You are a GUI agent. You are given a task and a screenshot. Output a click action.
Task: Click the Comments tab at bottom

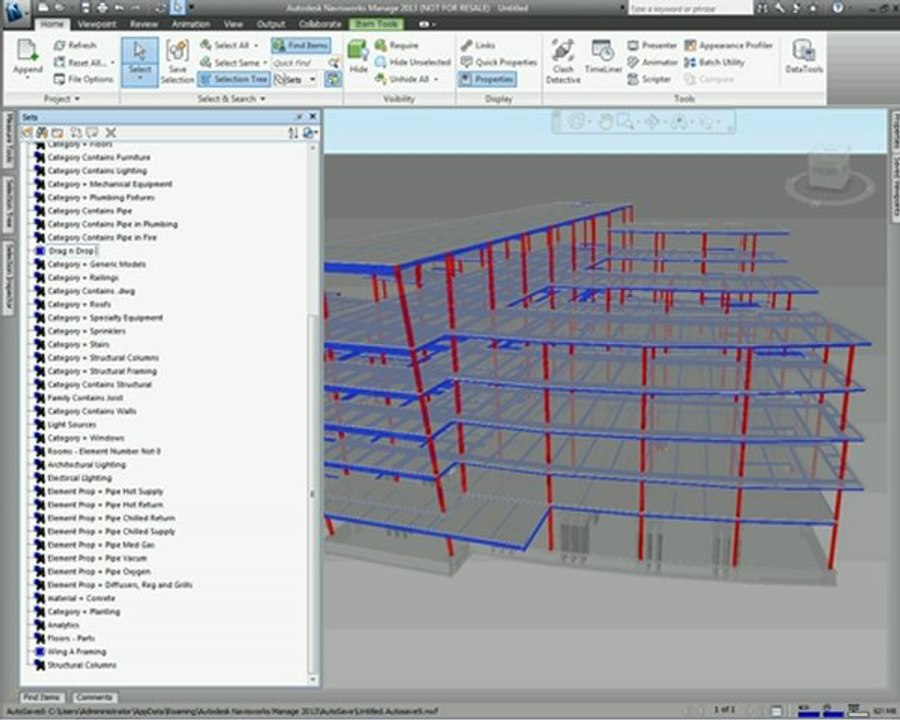click(94, 697)
